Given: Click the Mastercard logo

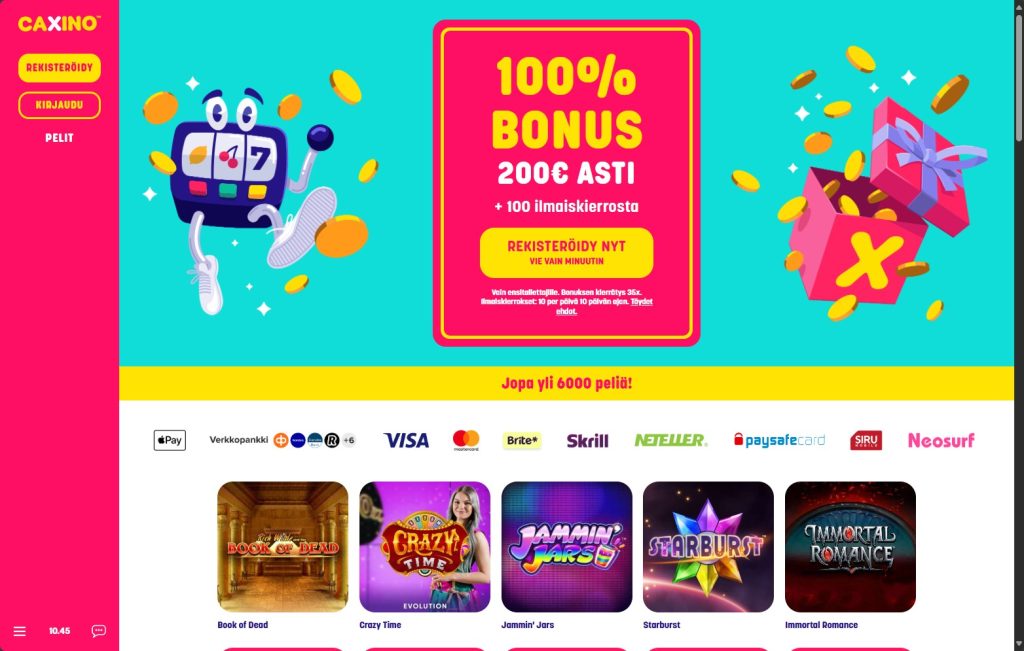Looking at the screenshot, I should coord(466,440).
